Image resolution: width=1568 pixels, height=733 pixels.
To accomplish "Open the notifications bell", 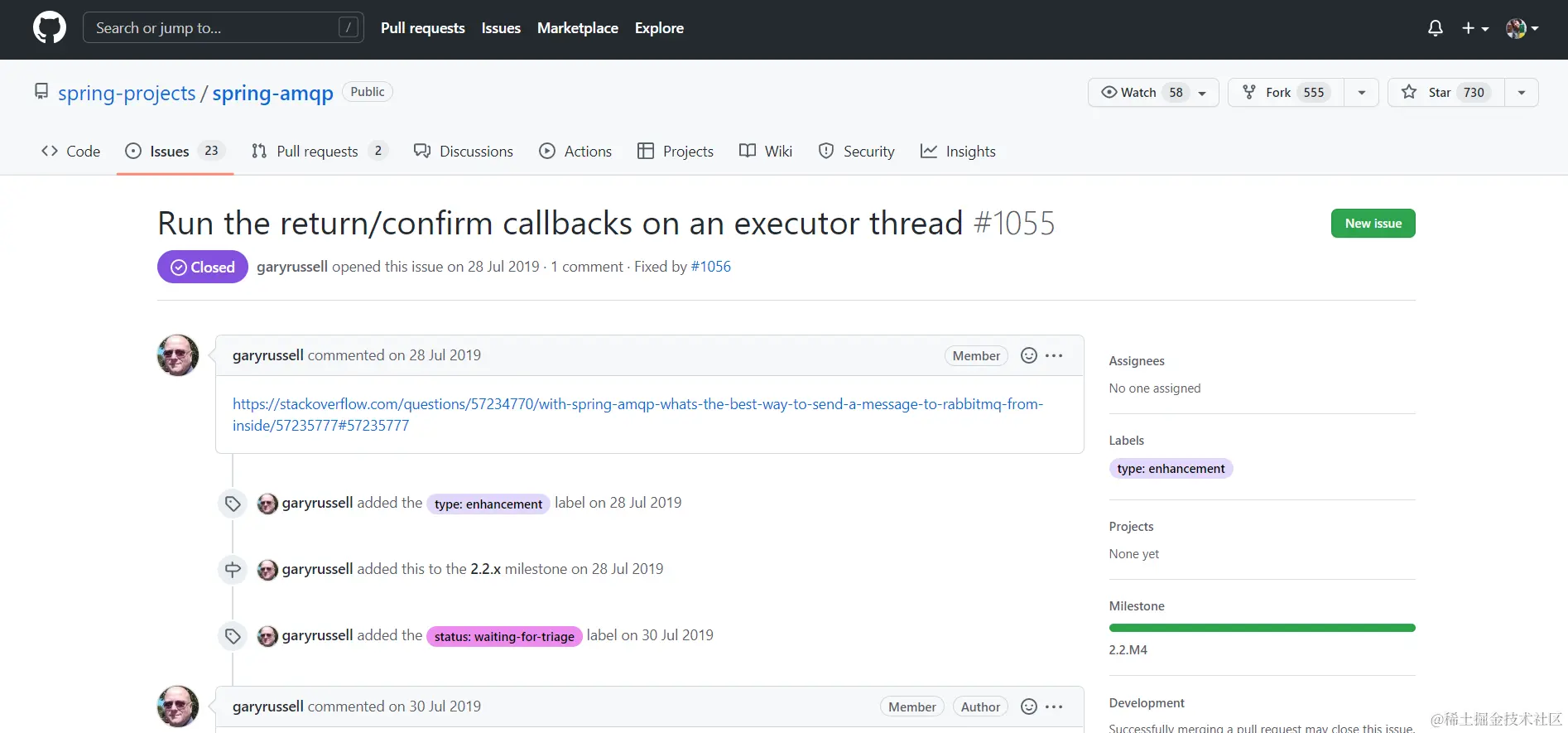I will pyautogui.click(x=1436, y=28).
